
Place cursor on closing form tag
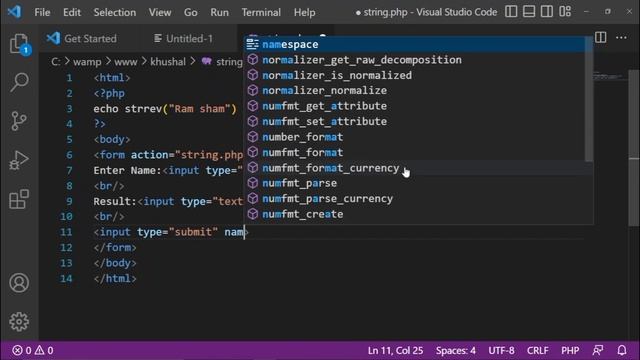[115, 247]
